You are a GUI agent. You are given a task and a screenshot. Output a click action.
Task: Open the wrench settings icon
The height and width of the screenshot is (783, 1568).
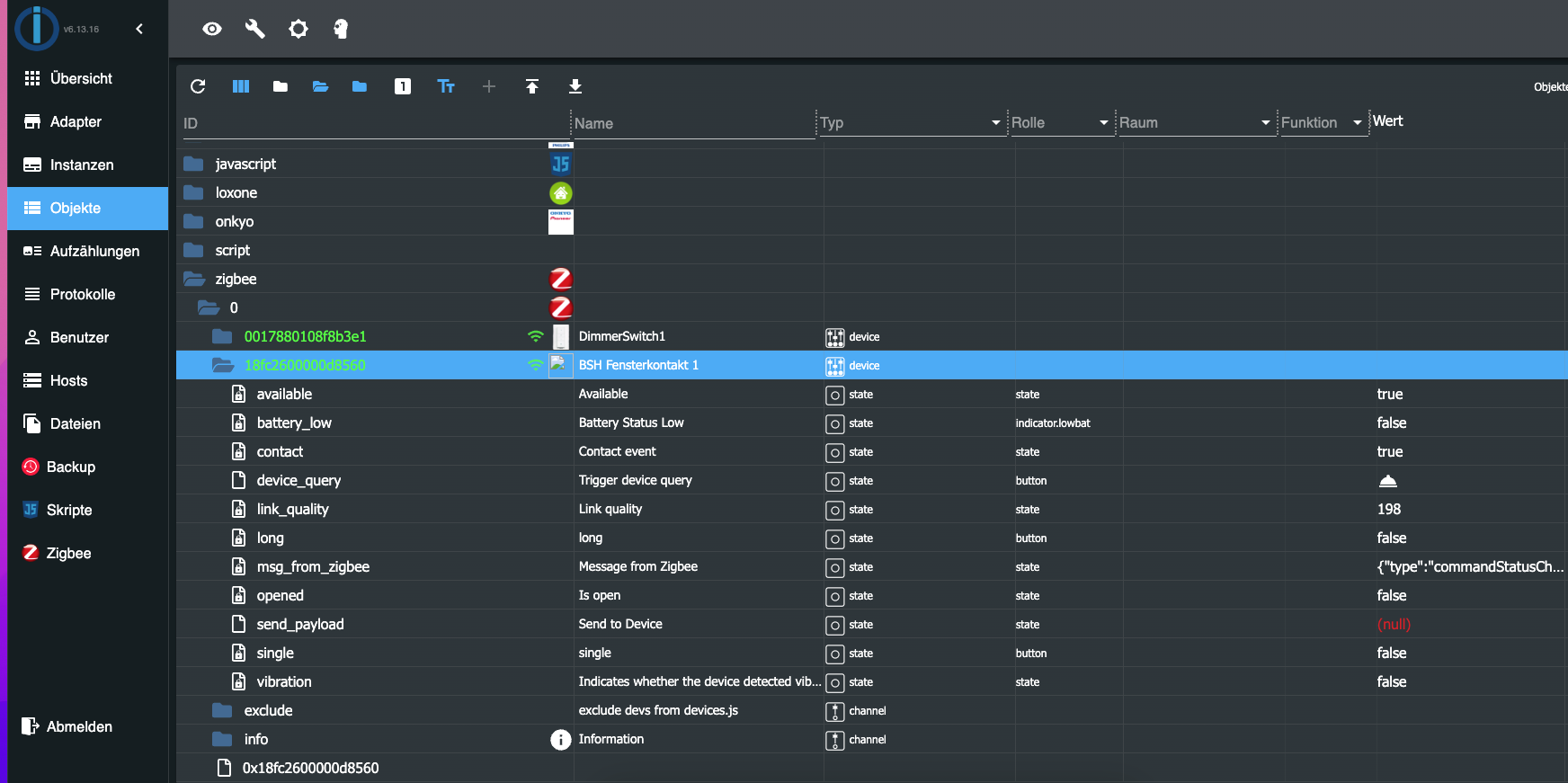[255, 29]
